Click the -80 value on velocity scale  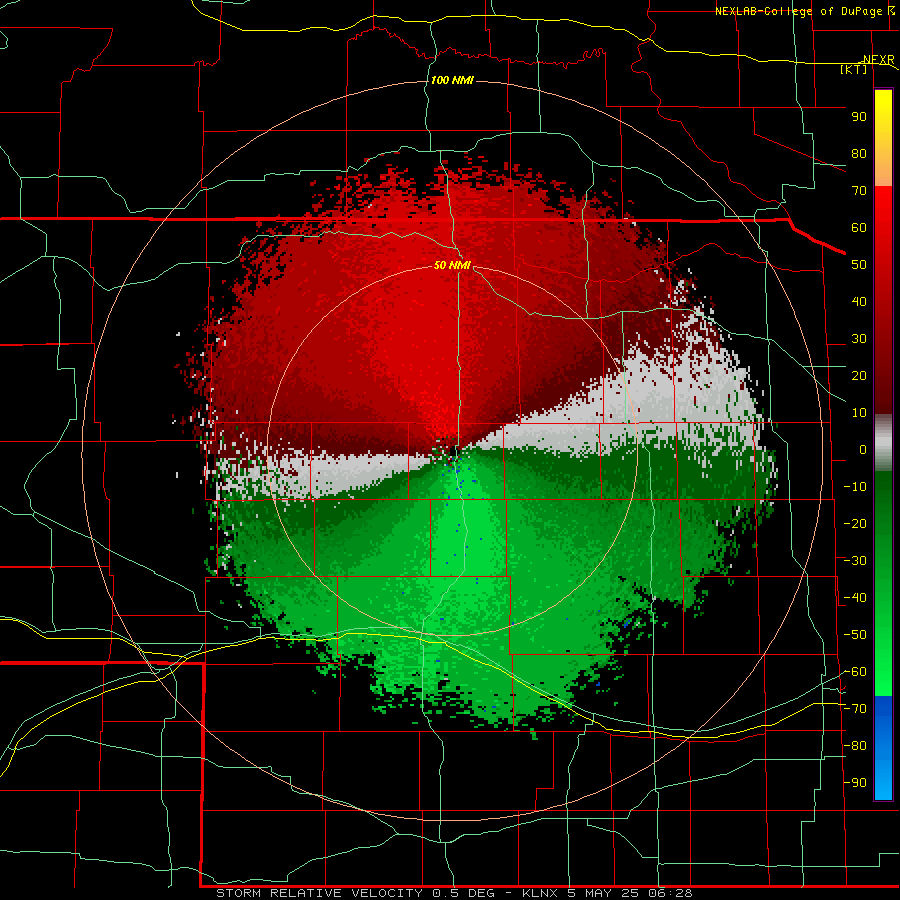(855, 746)
